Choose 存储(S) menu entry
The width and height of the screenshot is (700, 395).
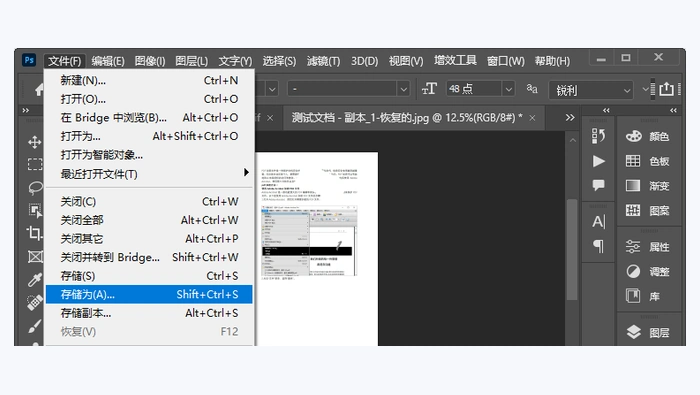click(149, 276)
